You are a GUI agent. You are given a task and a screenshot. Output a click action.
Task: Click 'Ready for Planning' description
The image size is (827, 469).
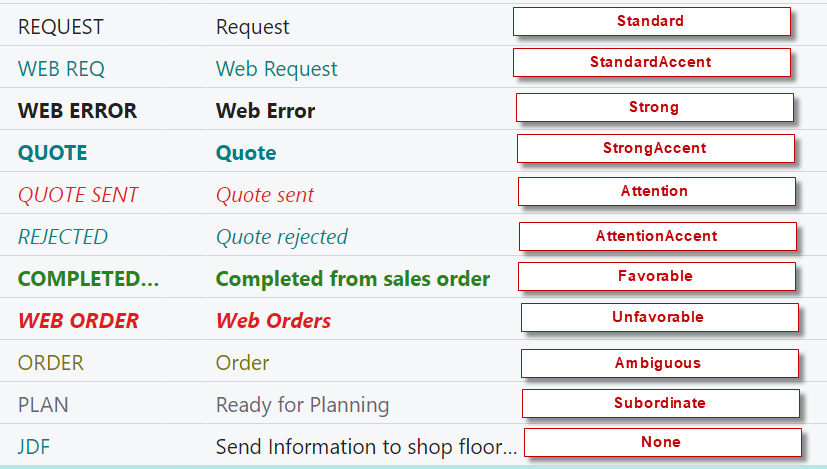click(x=302, y=405)
